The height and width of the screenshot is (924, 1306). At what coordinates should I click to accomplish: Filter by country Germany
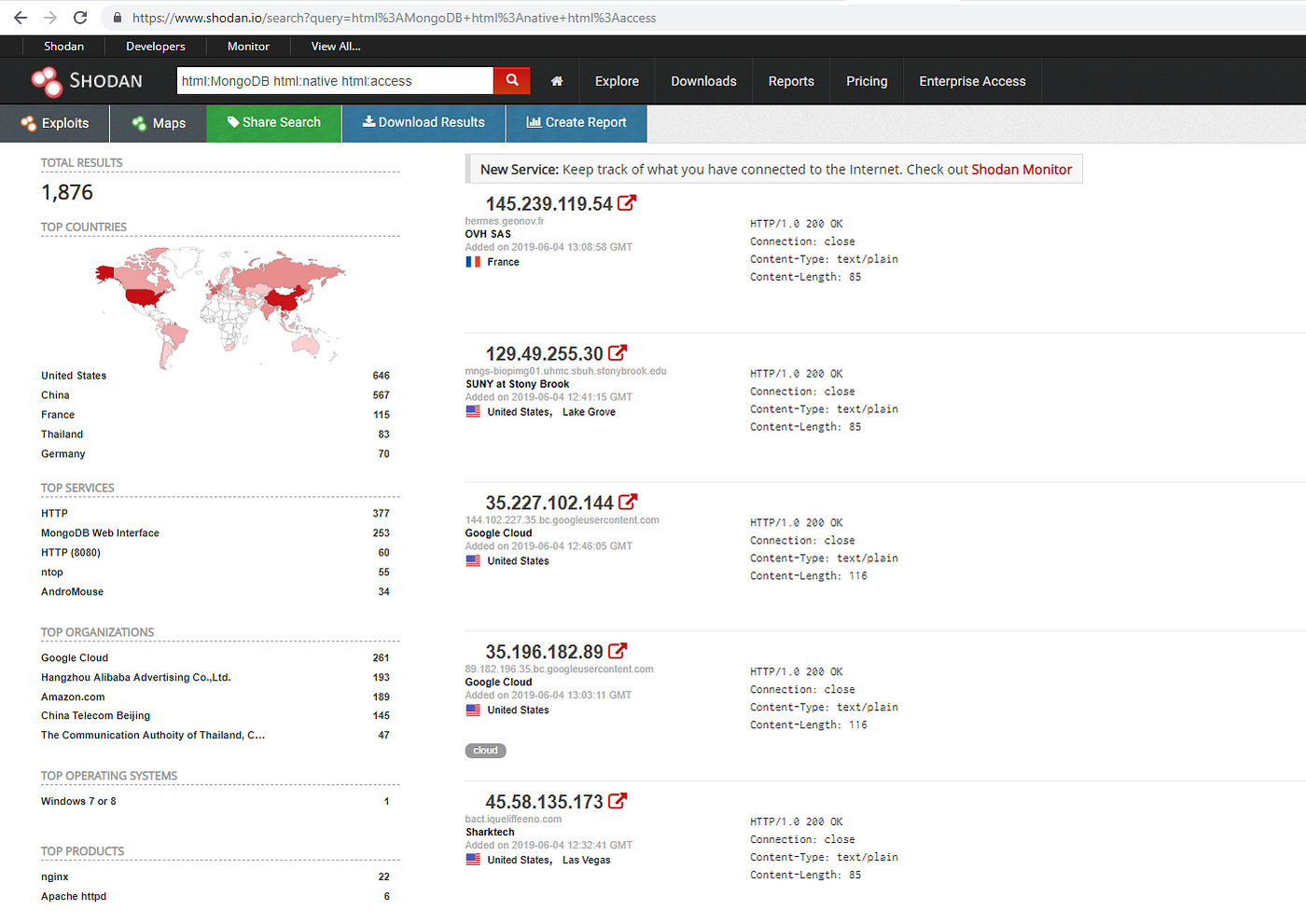coord(63,454)
